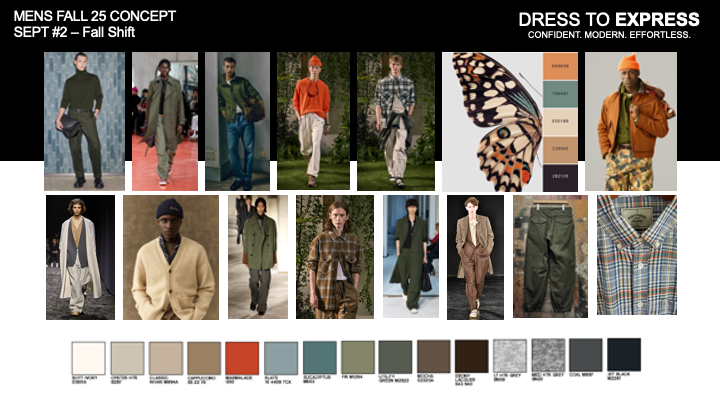Select runway photo with orange sweater and beanie
Image resolution: width=720 pixels, height=405 pixels.
pyautogui.click(x=313, y=121)
